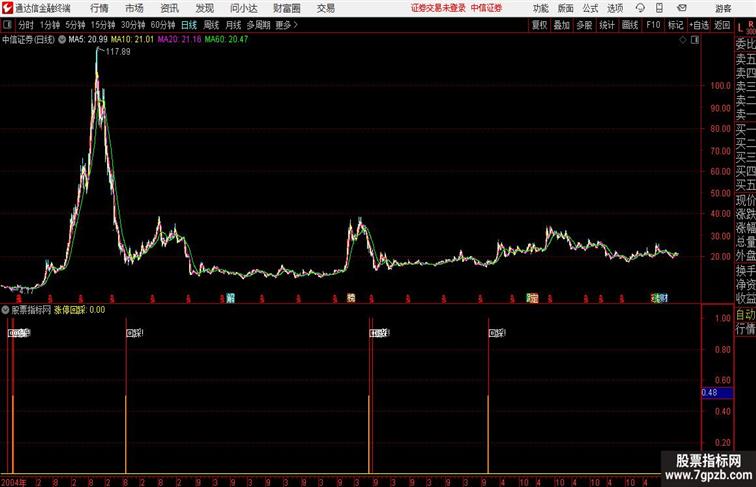Open the 选项 options menu

(x=615, y=8)
